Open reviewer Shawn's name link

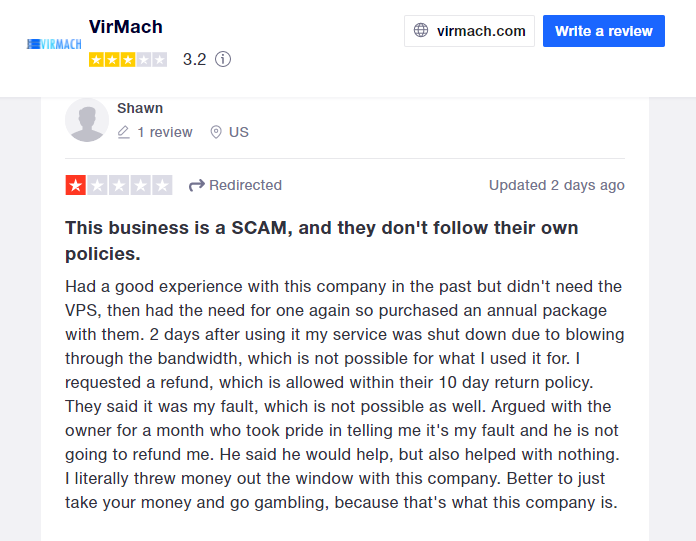pos(140,108)
